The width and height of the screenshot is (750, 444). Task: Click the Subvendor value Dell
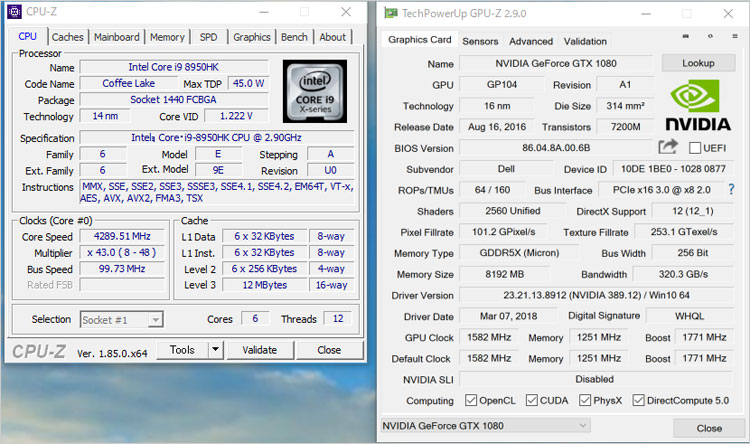[x=506, y=168]
